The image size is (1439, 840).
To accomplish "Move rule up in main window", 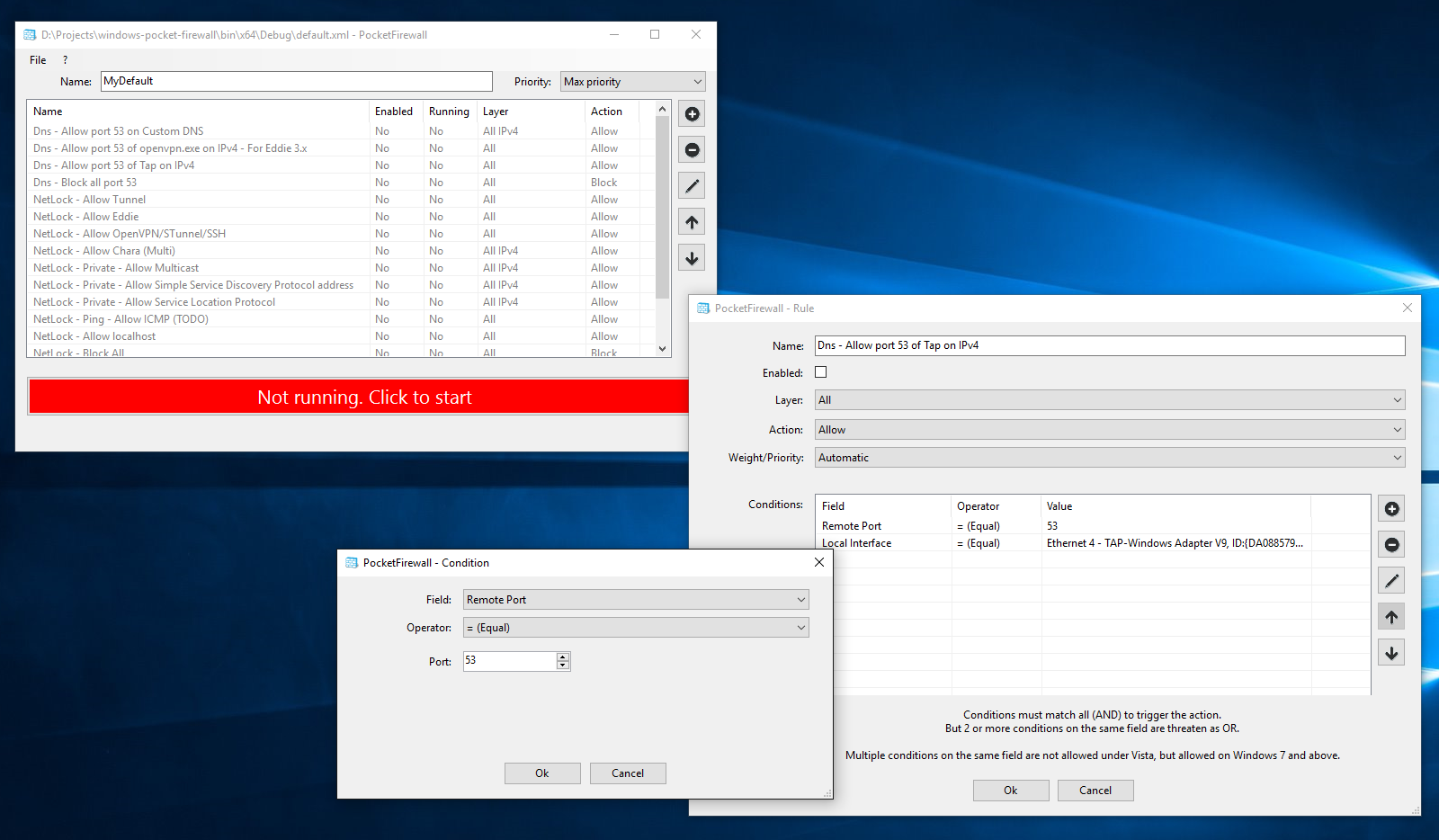I will [x=692, y=222].
